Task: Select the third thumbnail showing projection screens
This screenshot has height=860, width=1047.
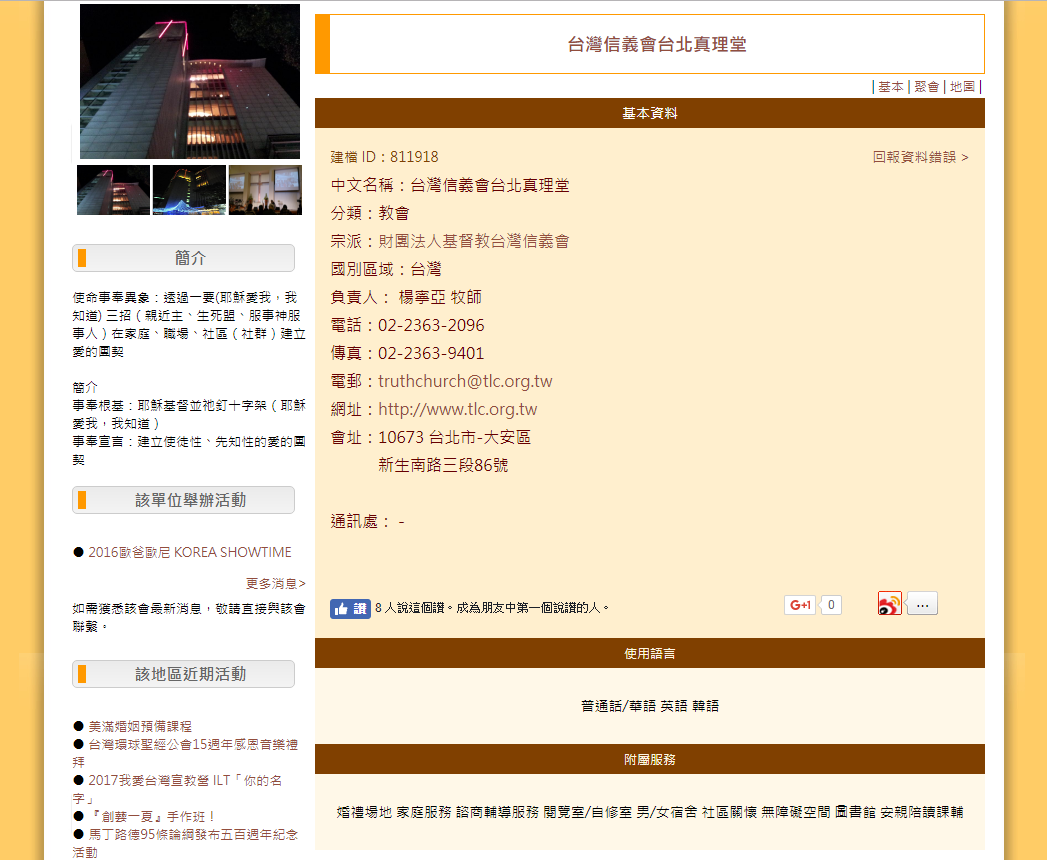Action: point(265,190)
